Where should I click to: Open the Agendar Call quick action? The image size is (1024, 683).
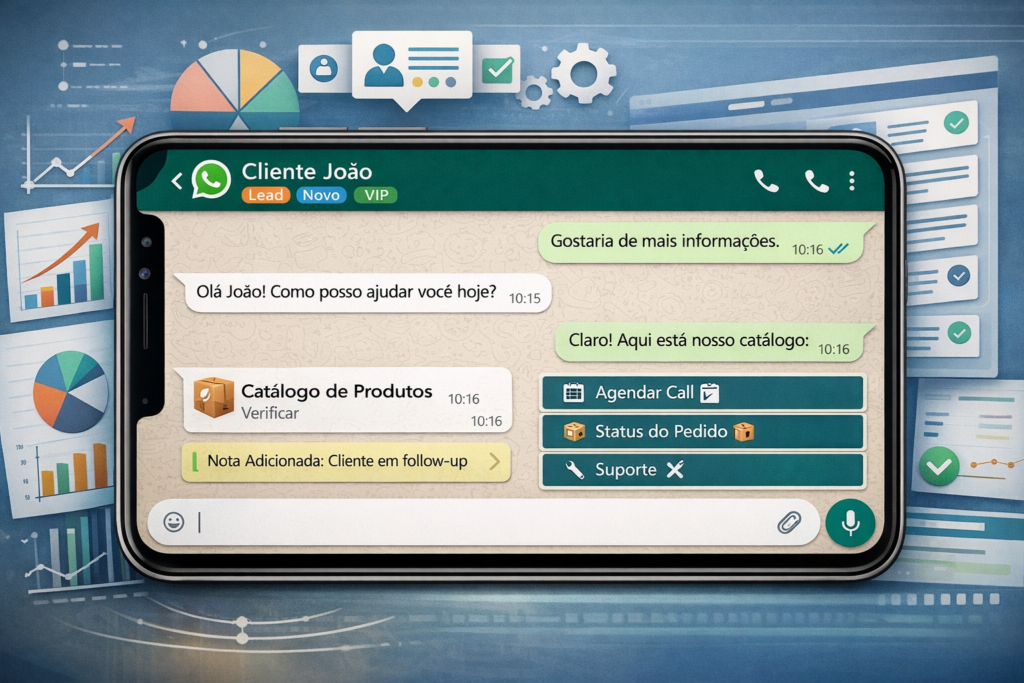point(700,392)
